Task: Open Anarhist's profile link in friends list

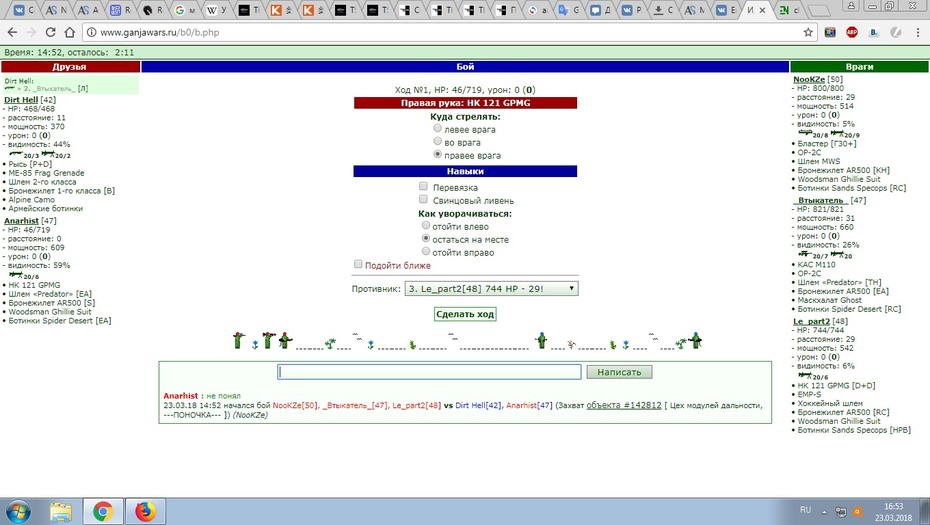Action: click(x=21, y=221)
